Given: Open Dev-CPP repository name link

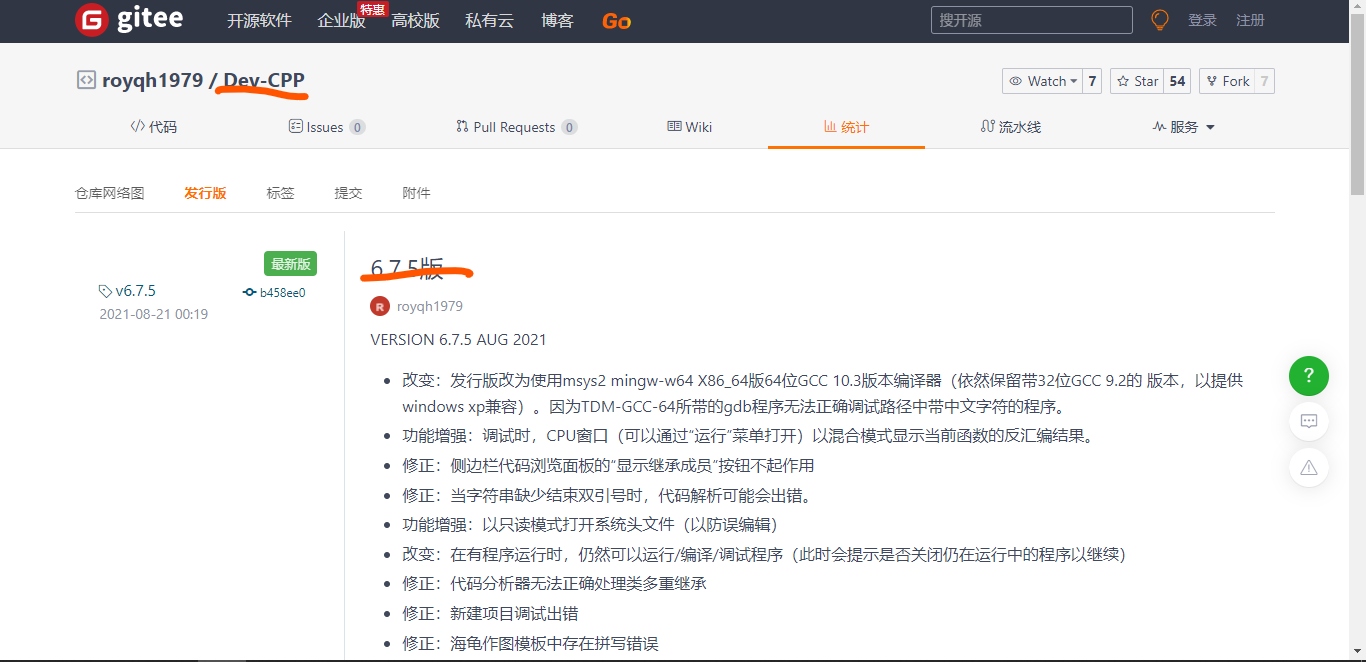Looking at the screenshot, I should click(264, 80).
